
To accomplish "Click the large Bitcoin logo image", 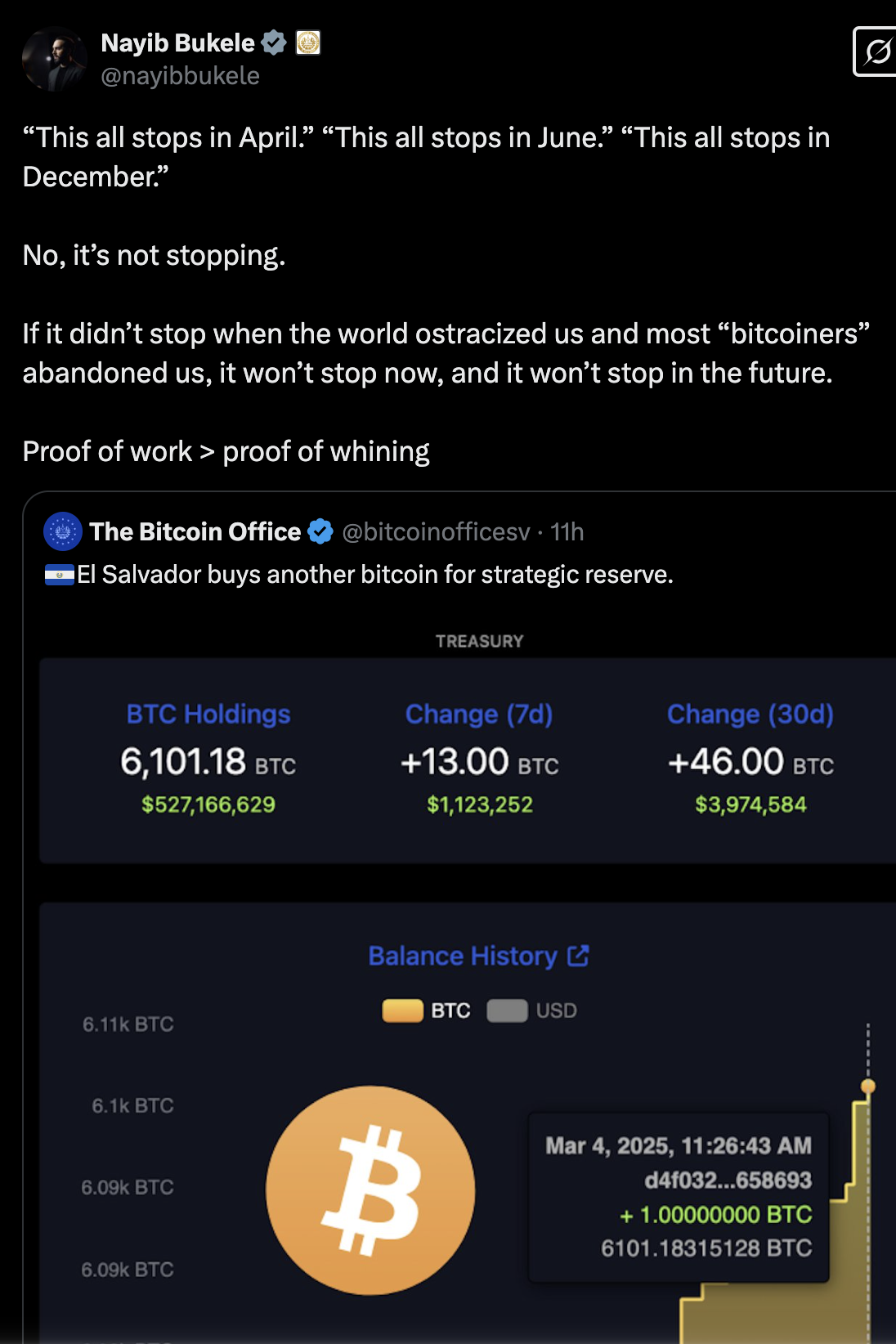I will [x=370, y=1190].
